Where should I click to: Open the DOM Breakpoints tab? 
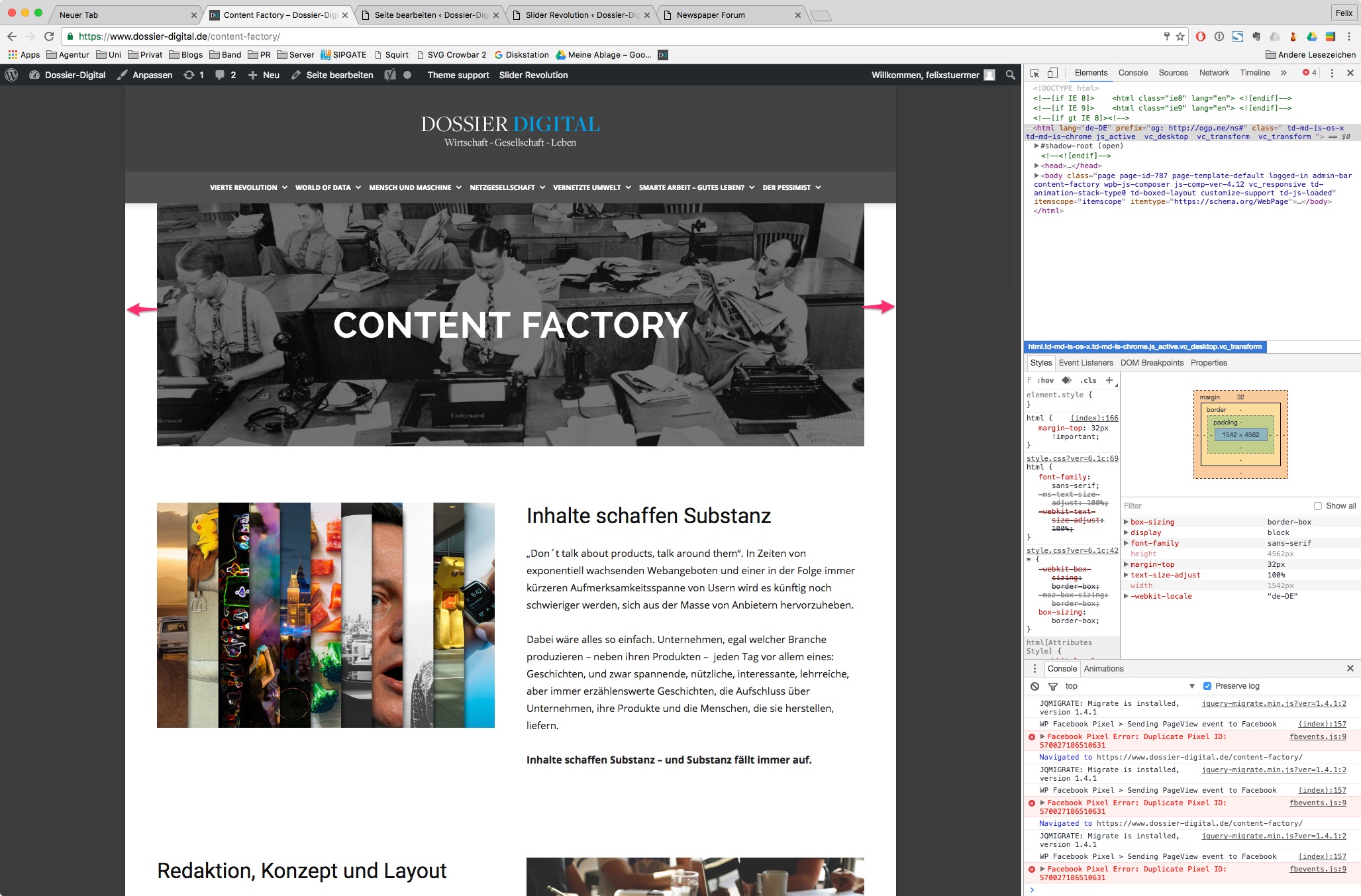coord(1152,363)
